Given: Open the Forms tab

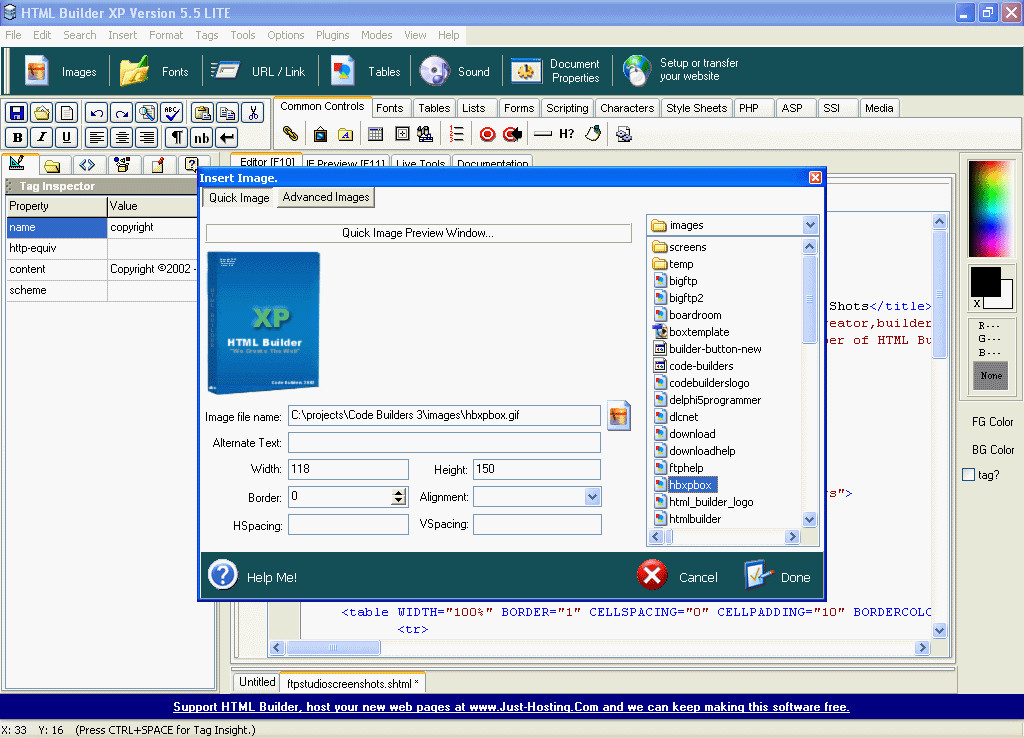Looking at the screenshot, I should pos(519,108).
